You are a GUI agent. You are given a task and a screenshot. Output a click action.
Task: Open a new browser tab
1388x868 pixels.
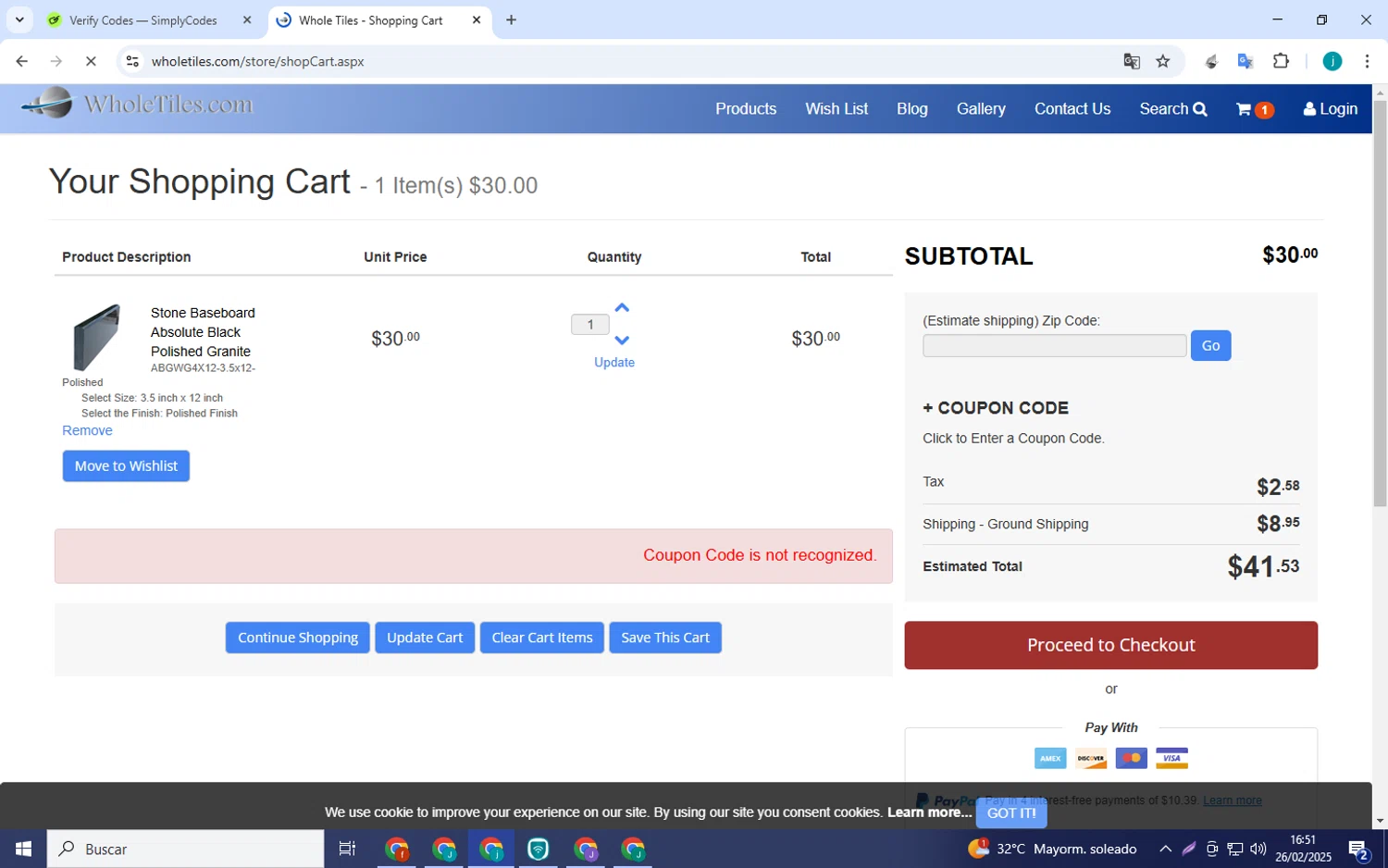tap(511, 20)
